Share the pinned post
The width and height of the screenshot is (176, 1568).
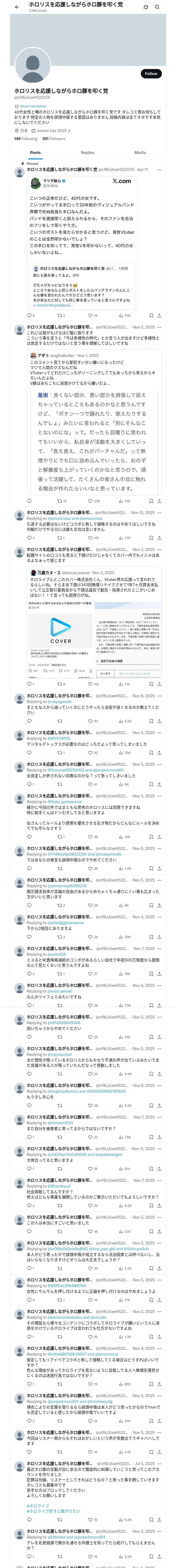[x=159, y=316]
